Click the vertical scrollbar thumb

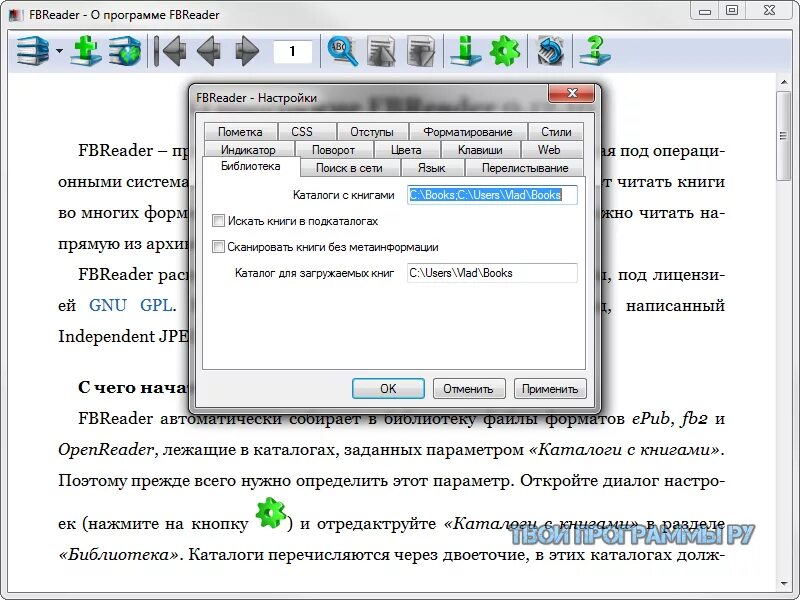783,136
